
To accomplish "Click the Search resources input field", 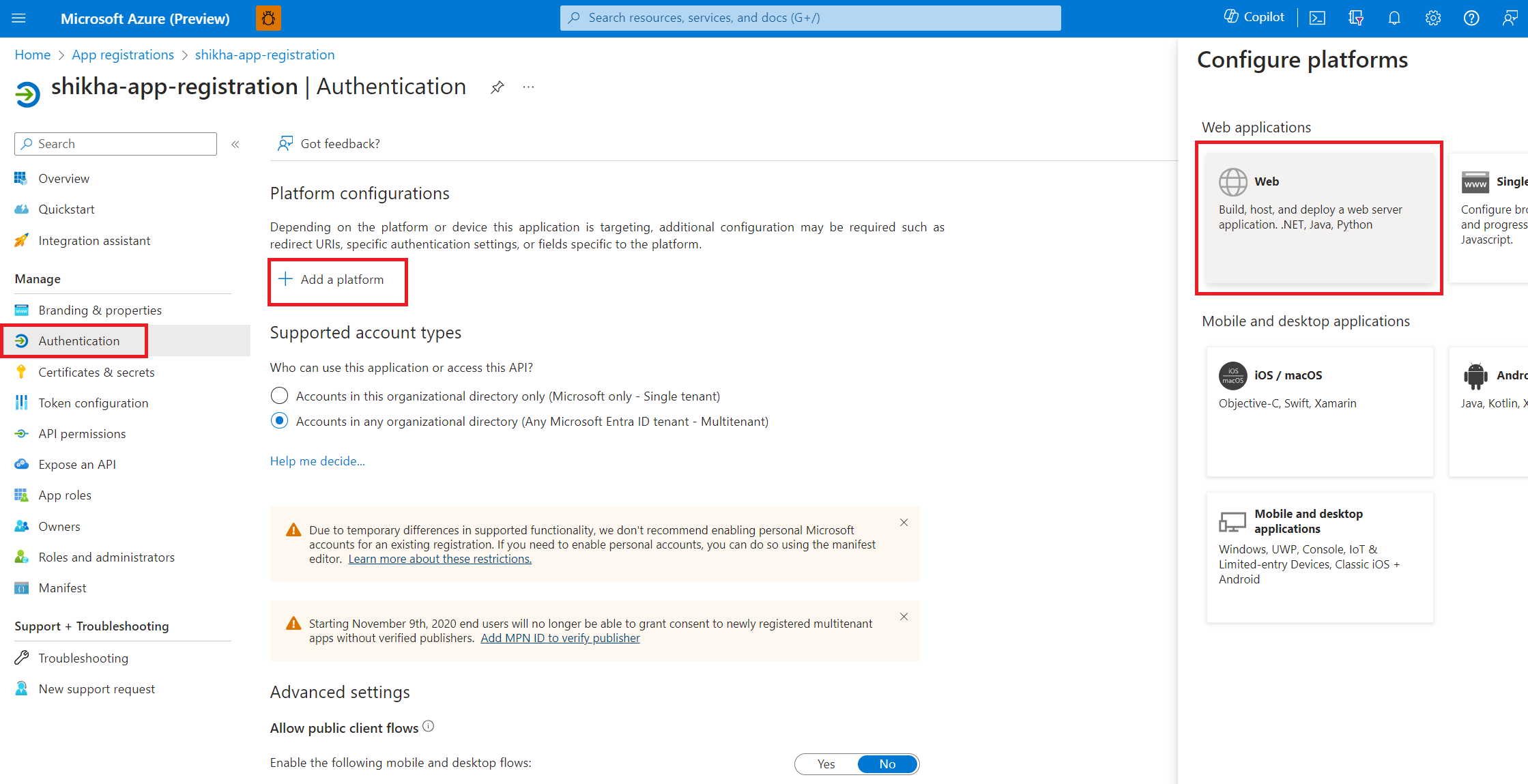I will click(x=812, y=17).
